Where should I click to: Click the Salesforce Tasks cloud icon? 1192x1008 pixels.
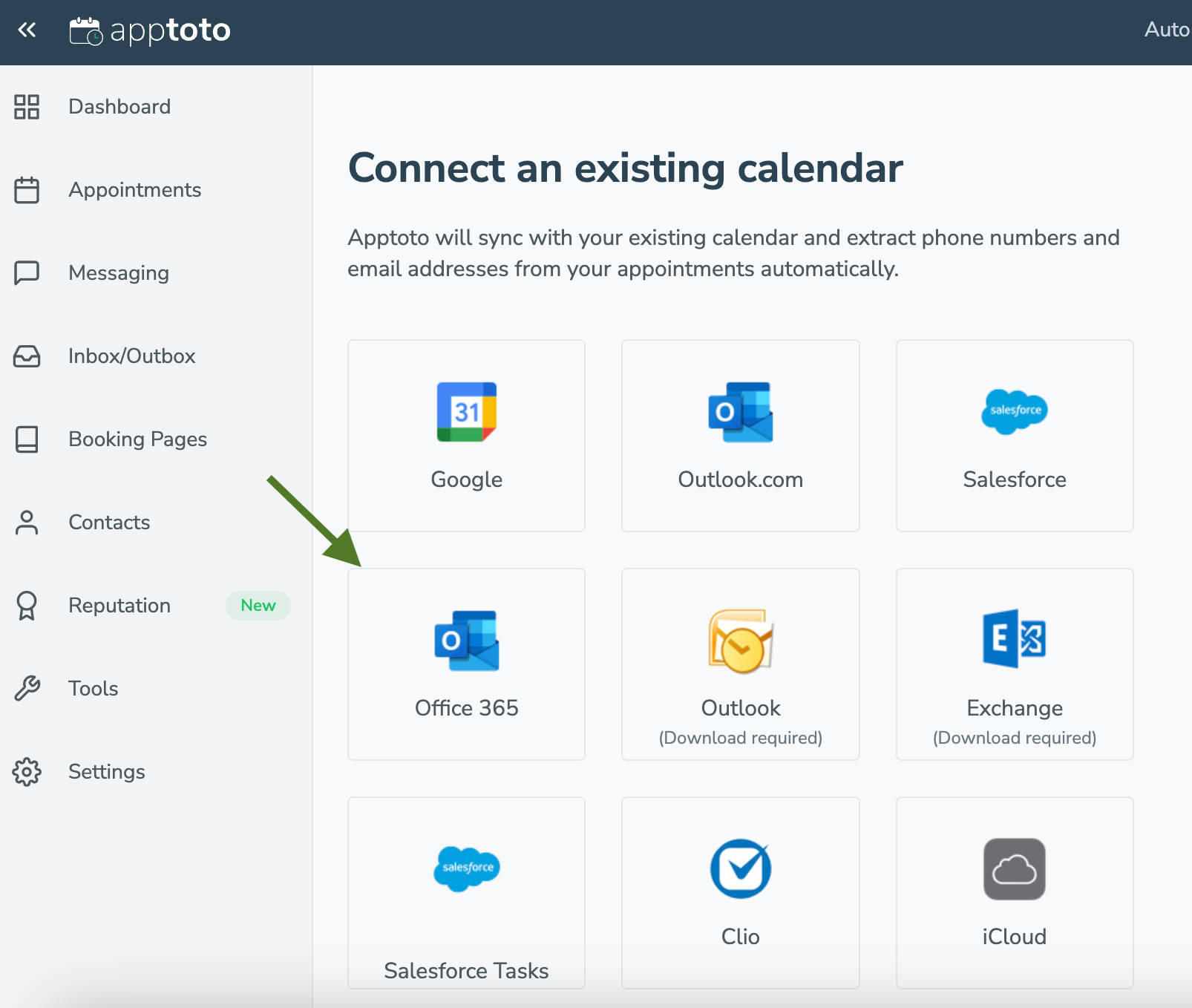(466, 868)
